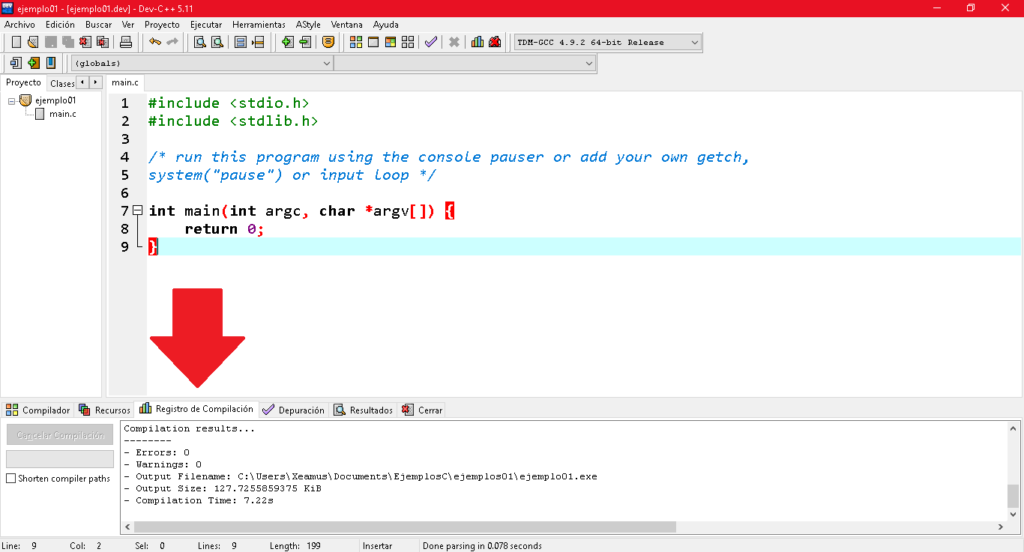
Task: Collapse the main function code fold
Action: tap(137, 210)
